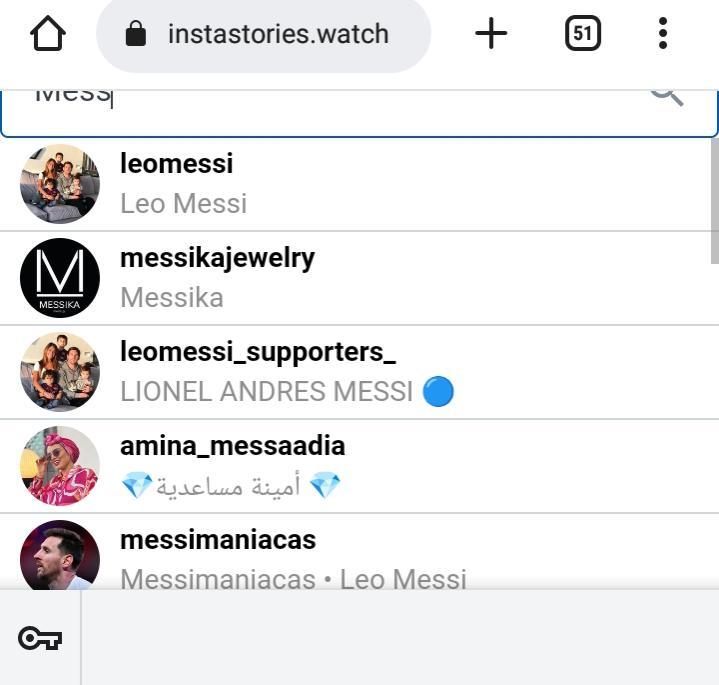Click messimaniacas profile avatar
Image resolution: width=719 pixels, height=685 pixels.
pyautogui.click(x=60, y=556)
